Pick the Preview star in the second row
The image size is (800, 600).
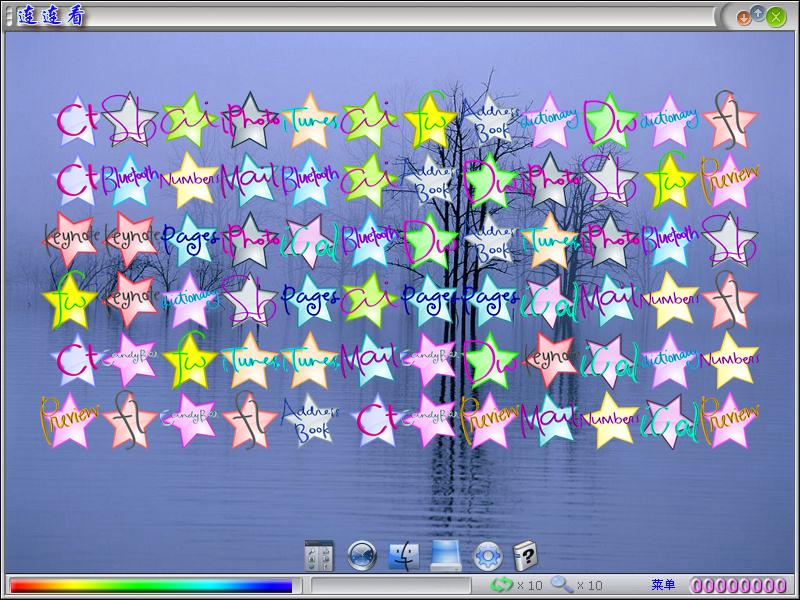730,180
